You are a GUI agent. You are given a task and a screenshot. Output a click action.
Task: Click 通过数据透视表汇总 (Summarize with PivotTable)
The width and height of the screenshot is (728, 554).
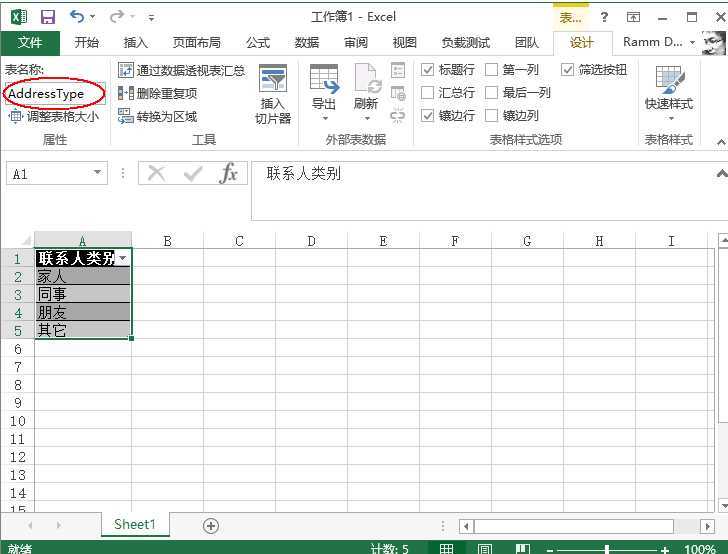pos(182,70)
